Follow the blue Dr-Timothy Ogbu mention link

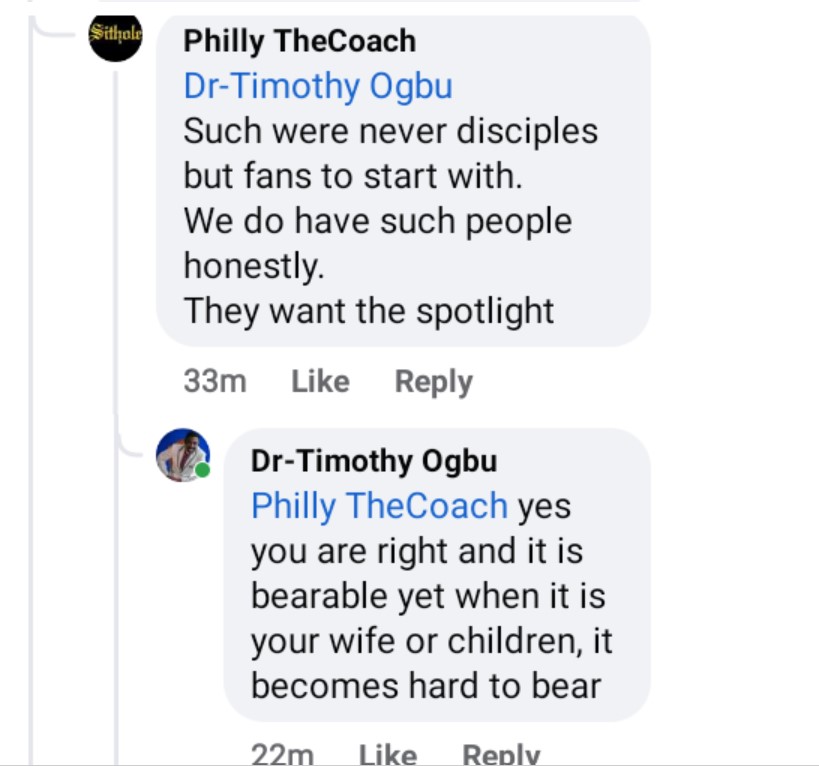point(317,86)
